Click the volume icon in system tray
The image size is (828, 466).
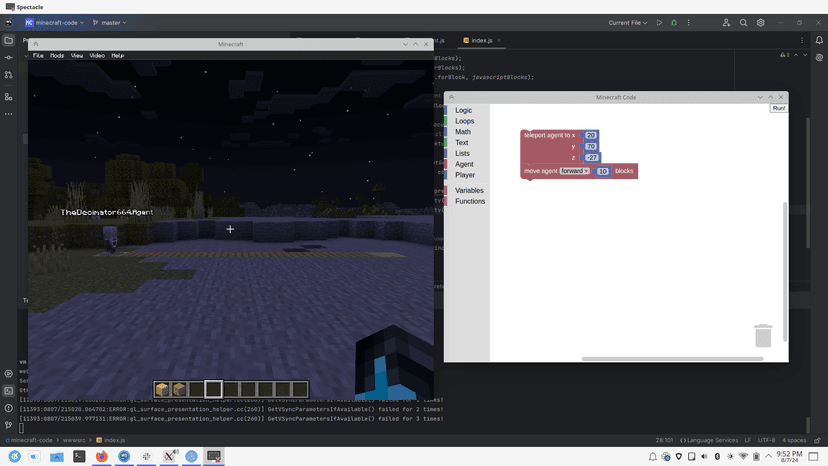704,456
